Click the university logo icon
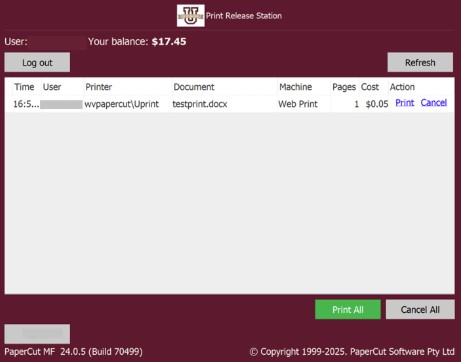461x362 pixels. [191, 16]
